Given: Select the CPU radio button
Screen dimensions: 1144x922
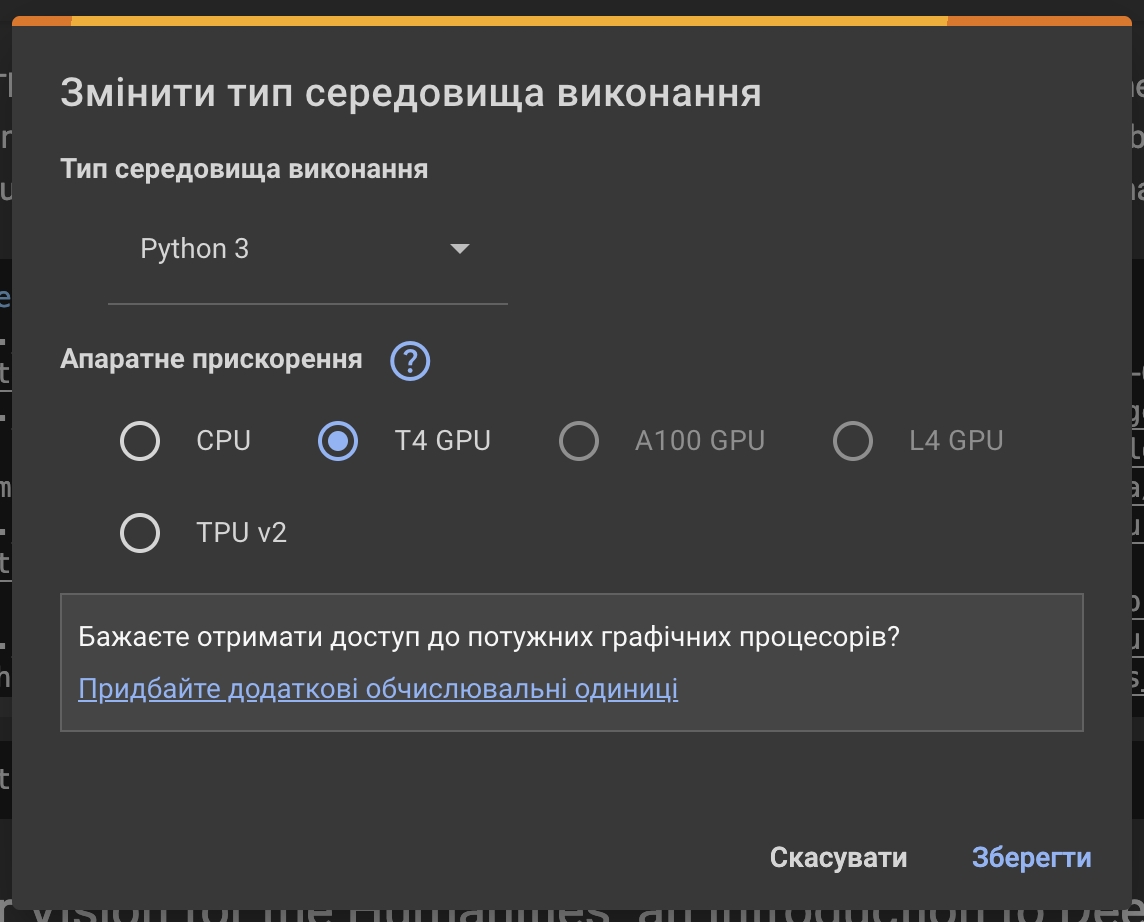Looking at the screenshot, I should (x=140, y=441).
